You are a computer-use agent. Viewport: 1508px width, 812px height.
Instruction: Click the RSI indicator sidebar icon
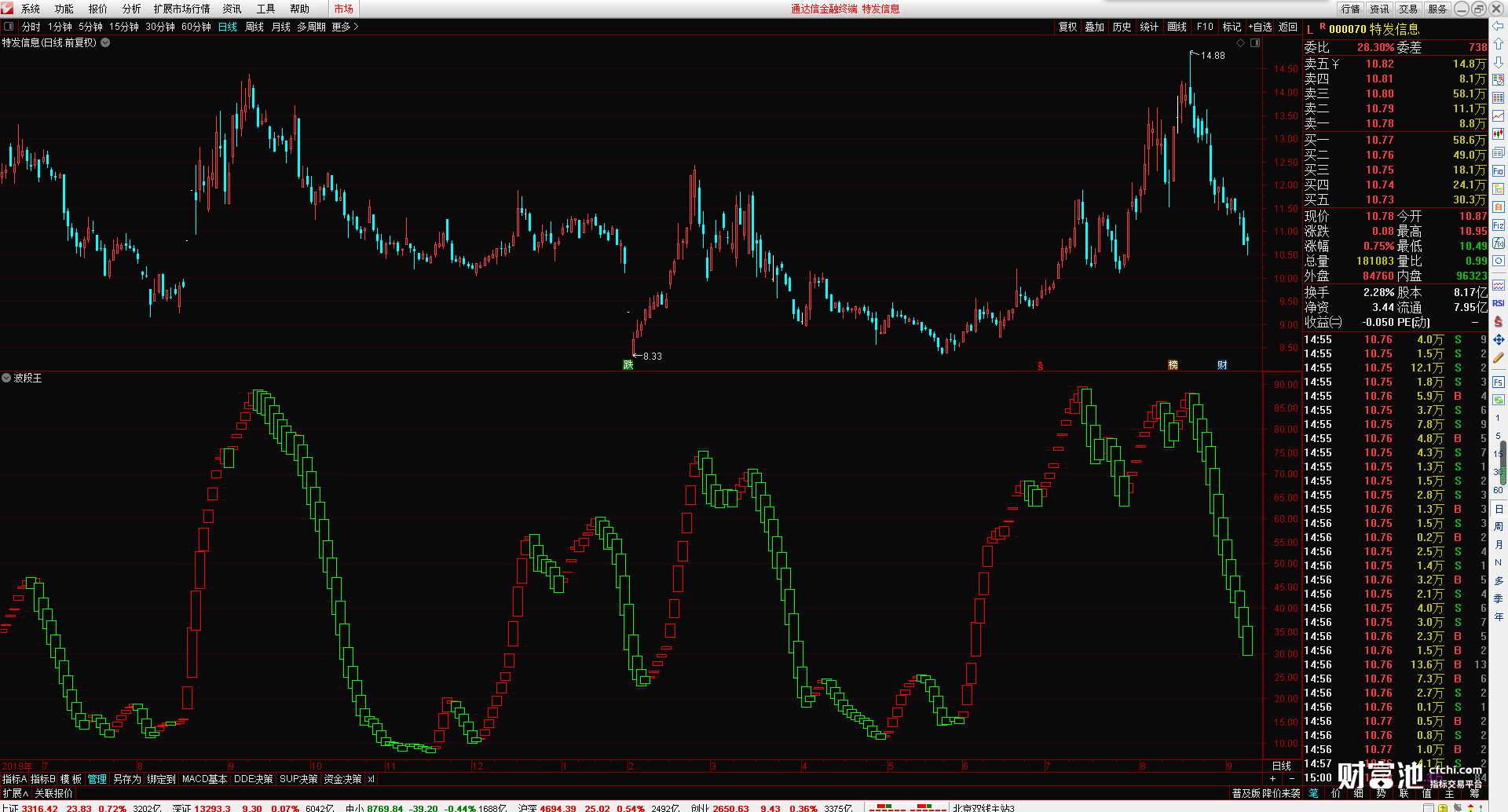coord(1499,303)
